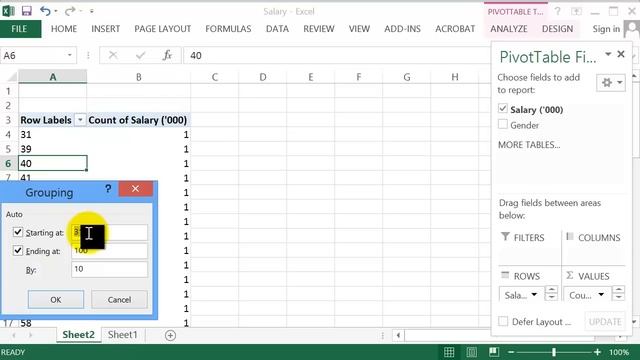Check the Gender field
This screenshot has width=640, height=360.
503,124
